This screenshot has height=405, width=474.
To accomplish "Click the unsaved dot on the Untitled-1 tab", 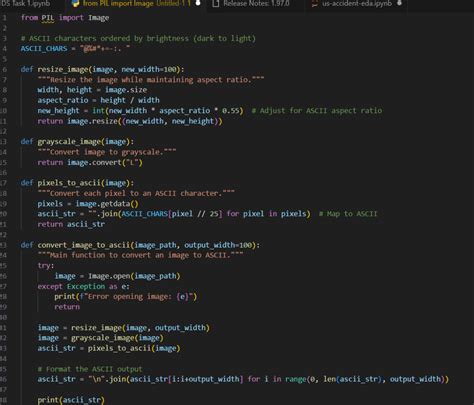I will (198, 3).
